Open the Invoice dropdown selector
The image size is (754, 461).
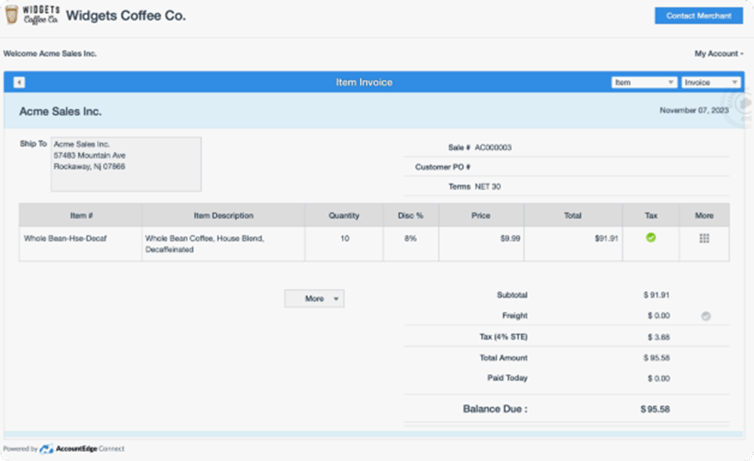tap(710, 82)
